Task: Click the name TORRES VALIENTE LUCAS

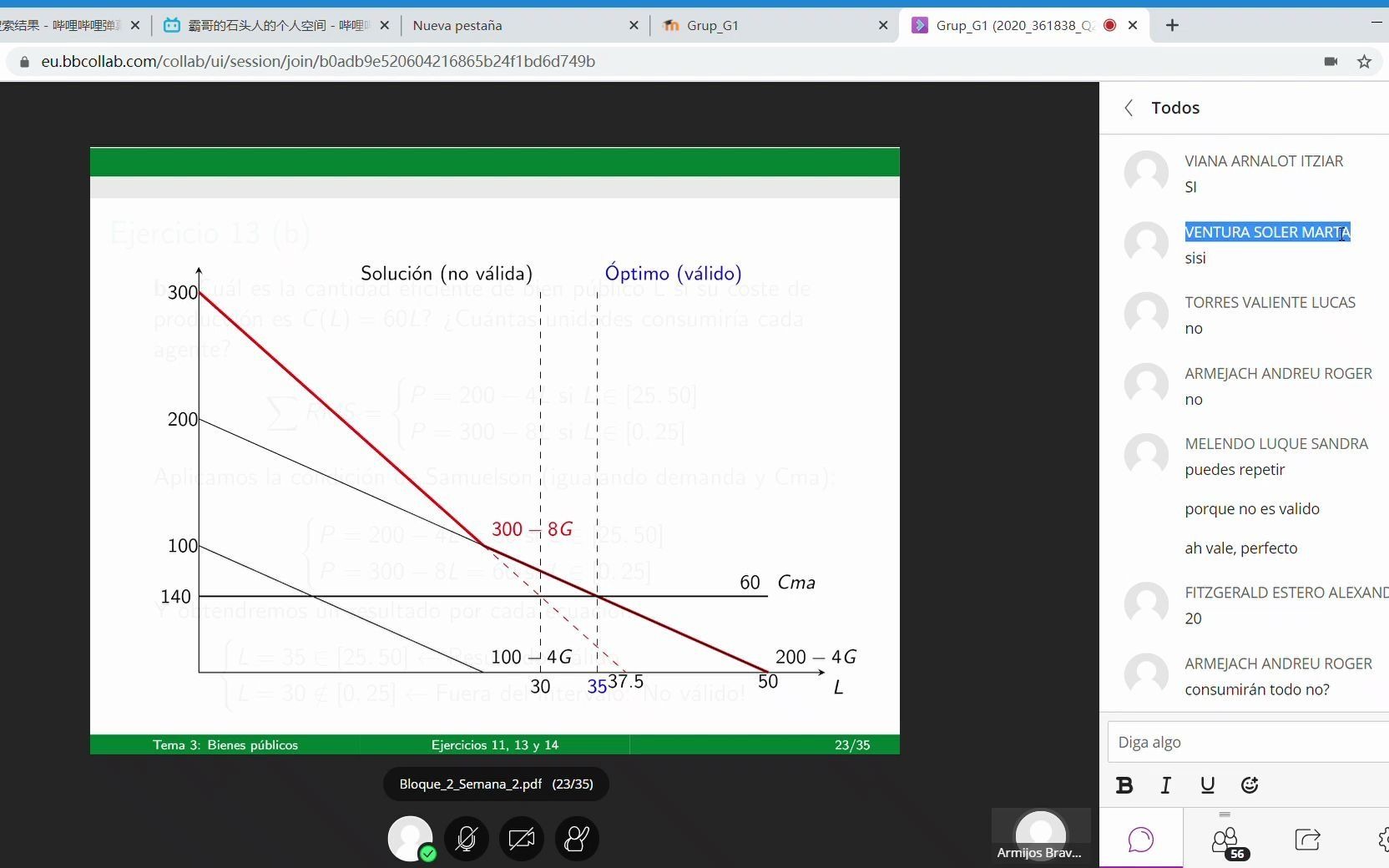Action: click(1270, 302)
